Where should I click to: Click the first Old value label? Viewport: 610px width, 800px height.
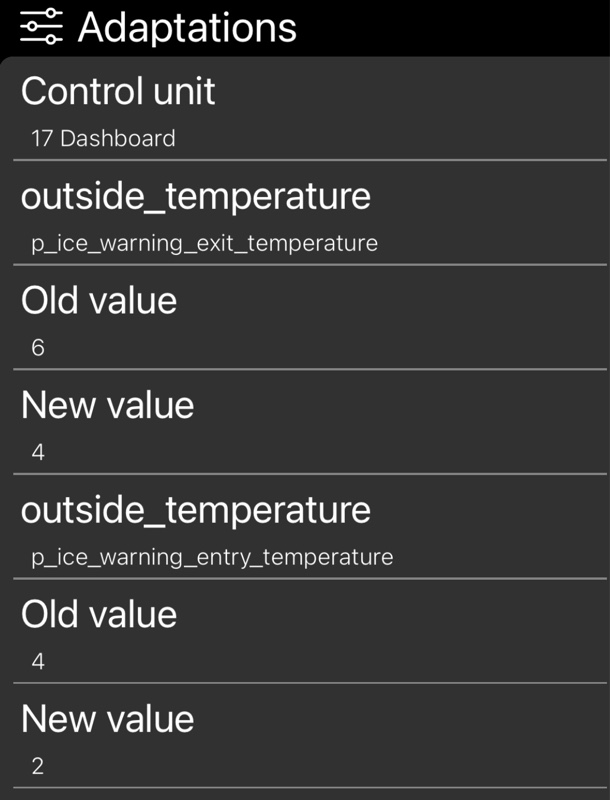[99, 301]
